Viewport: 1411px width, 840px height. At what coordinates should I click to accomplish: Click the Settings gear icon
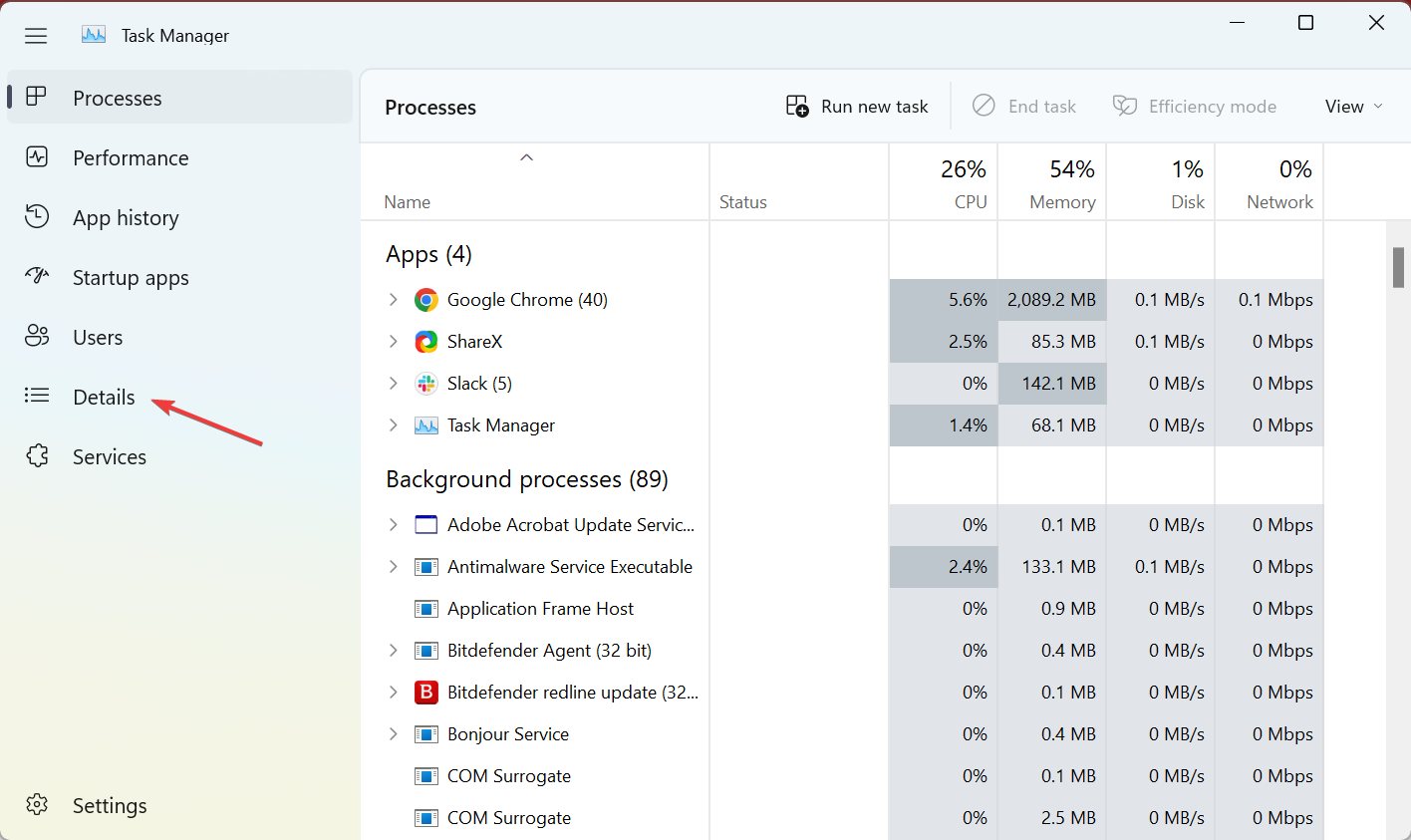click(37, 804)
